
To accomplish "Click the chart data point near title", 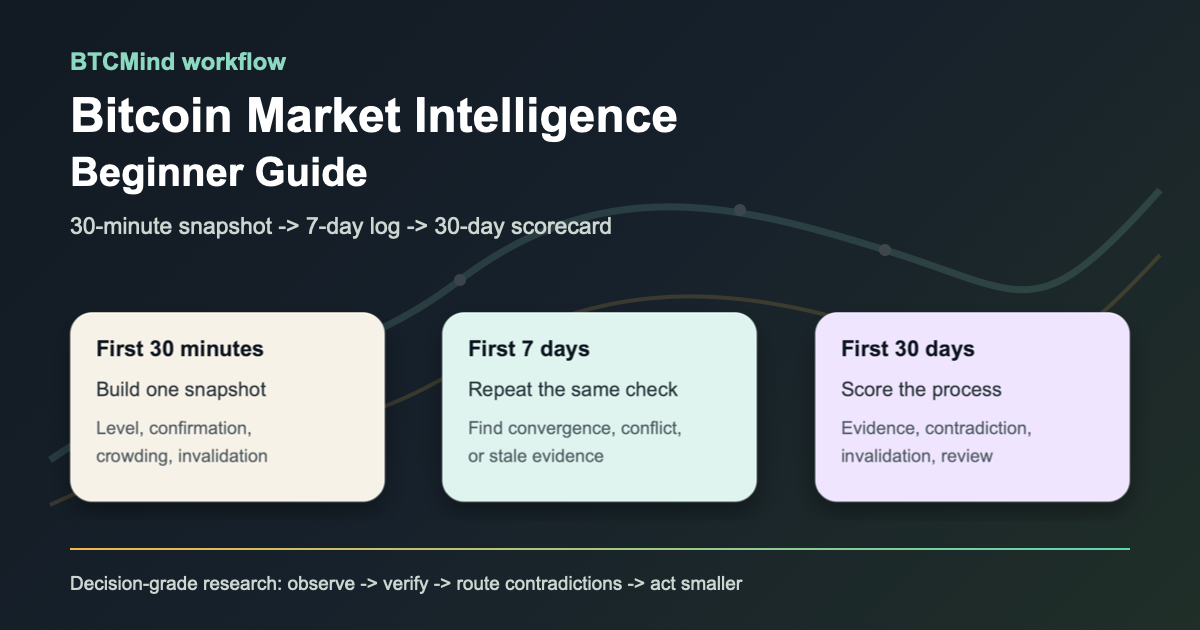I will tap(740, 210).
